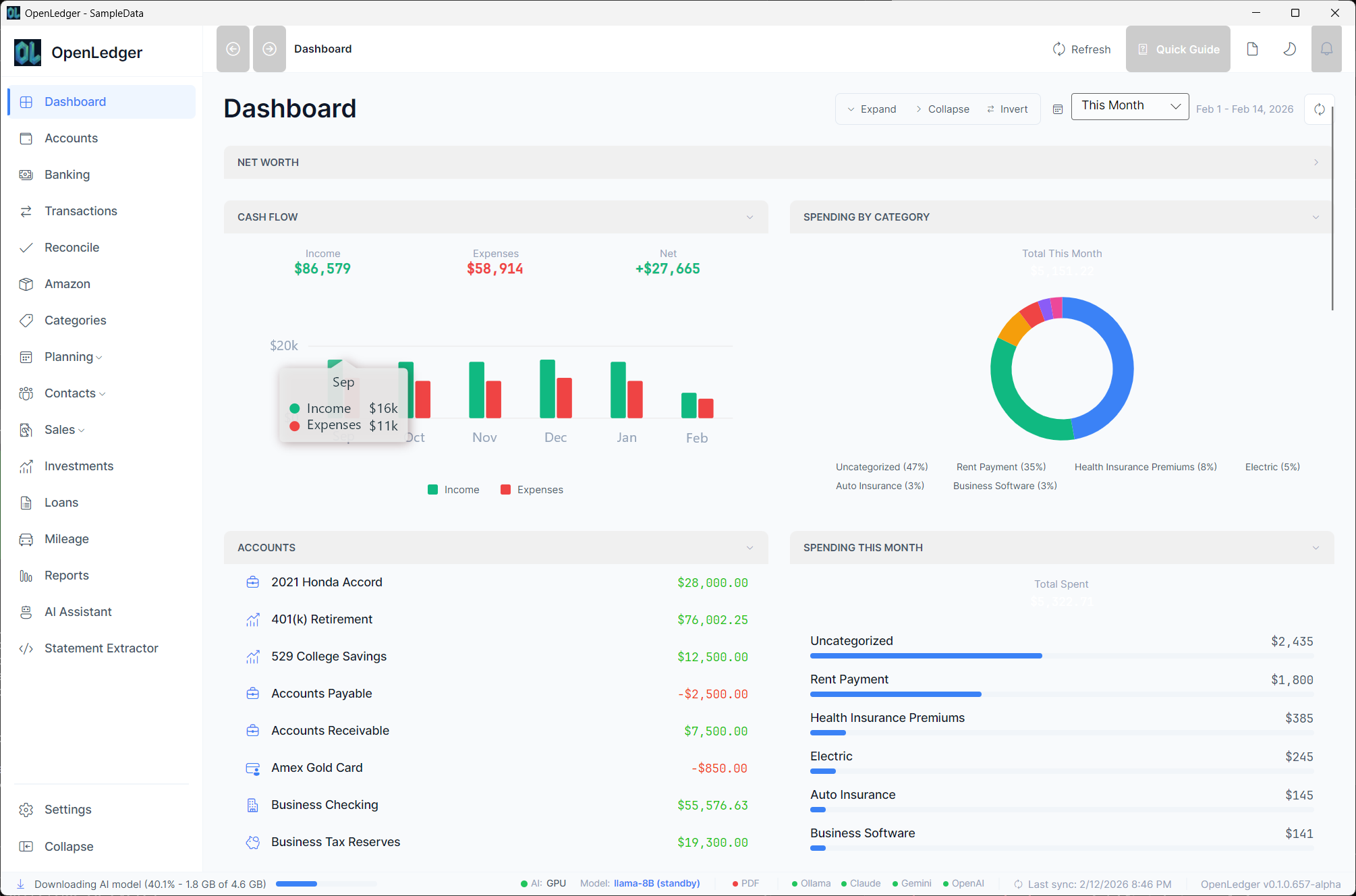
Task: Go to the Banking section
Action: [x=65, y=174]
